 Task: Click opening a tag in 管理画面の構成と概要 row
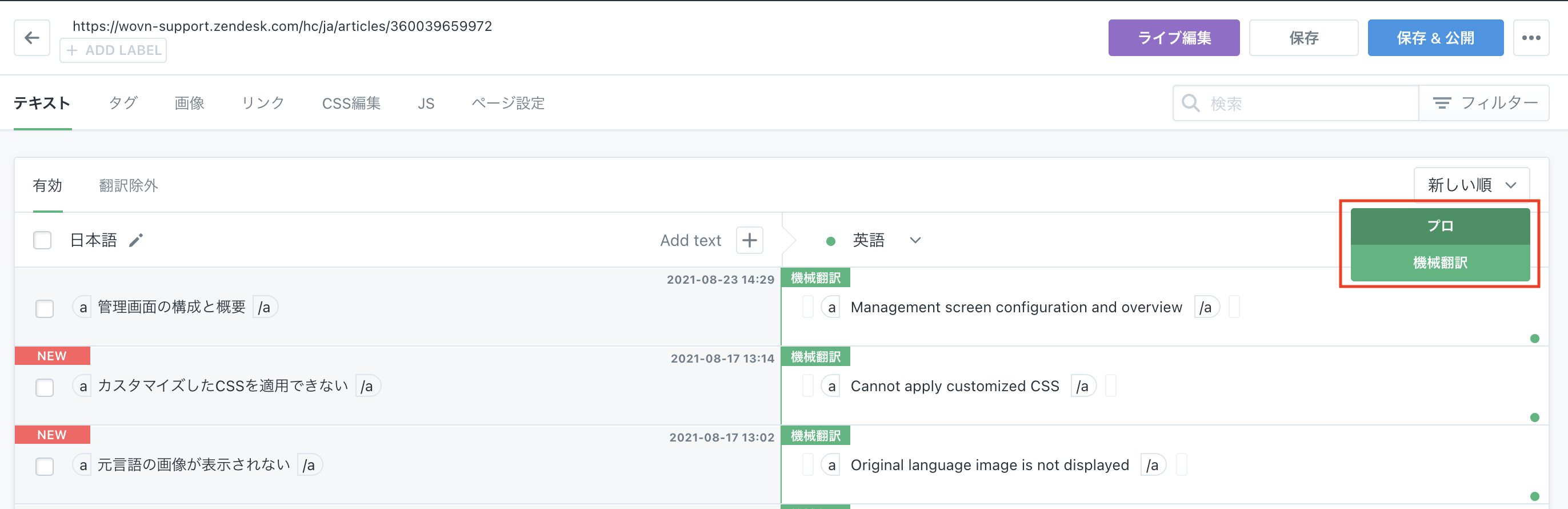tap(83, 307)
